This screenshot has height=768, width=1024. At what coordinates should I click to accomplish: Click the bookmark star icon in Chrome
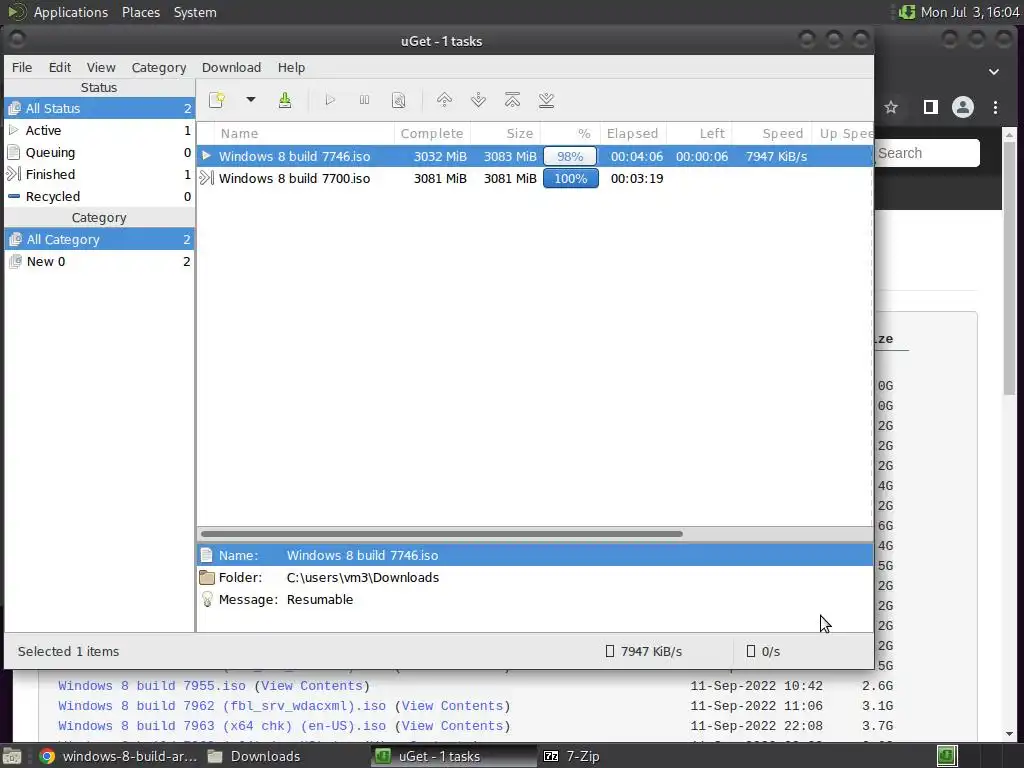pos(891,107)
